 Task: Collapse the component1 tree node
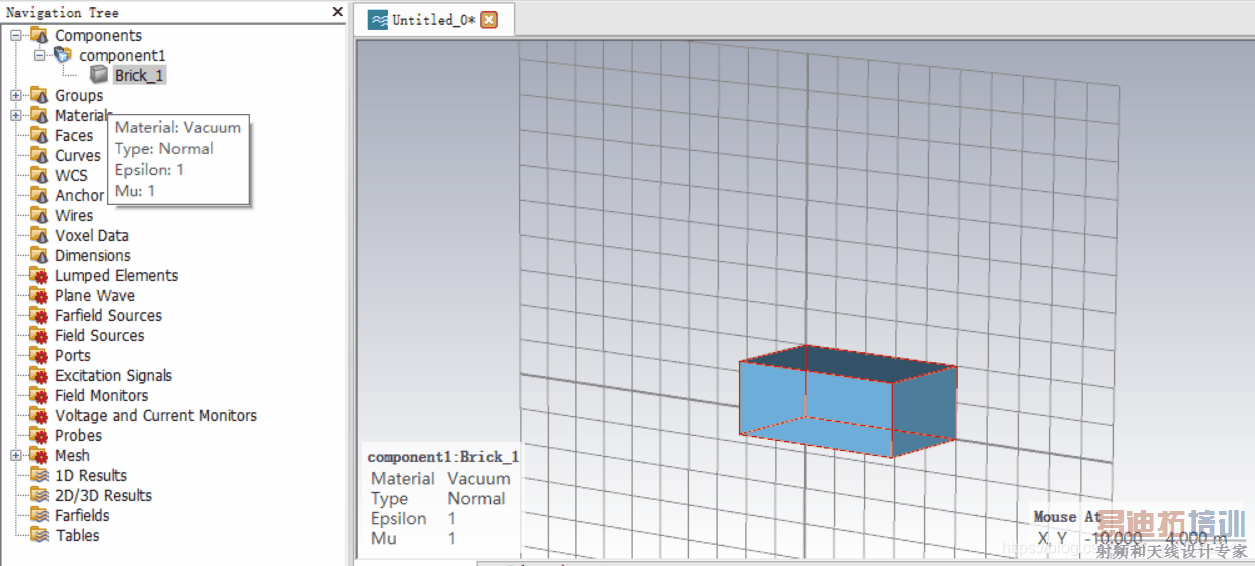(x=40, y=55)
